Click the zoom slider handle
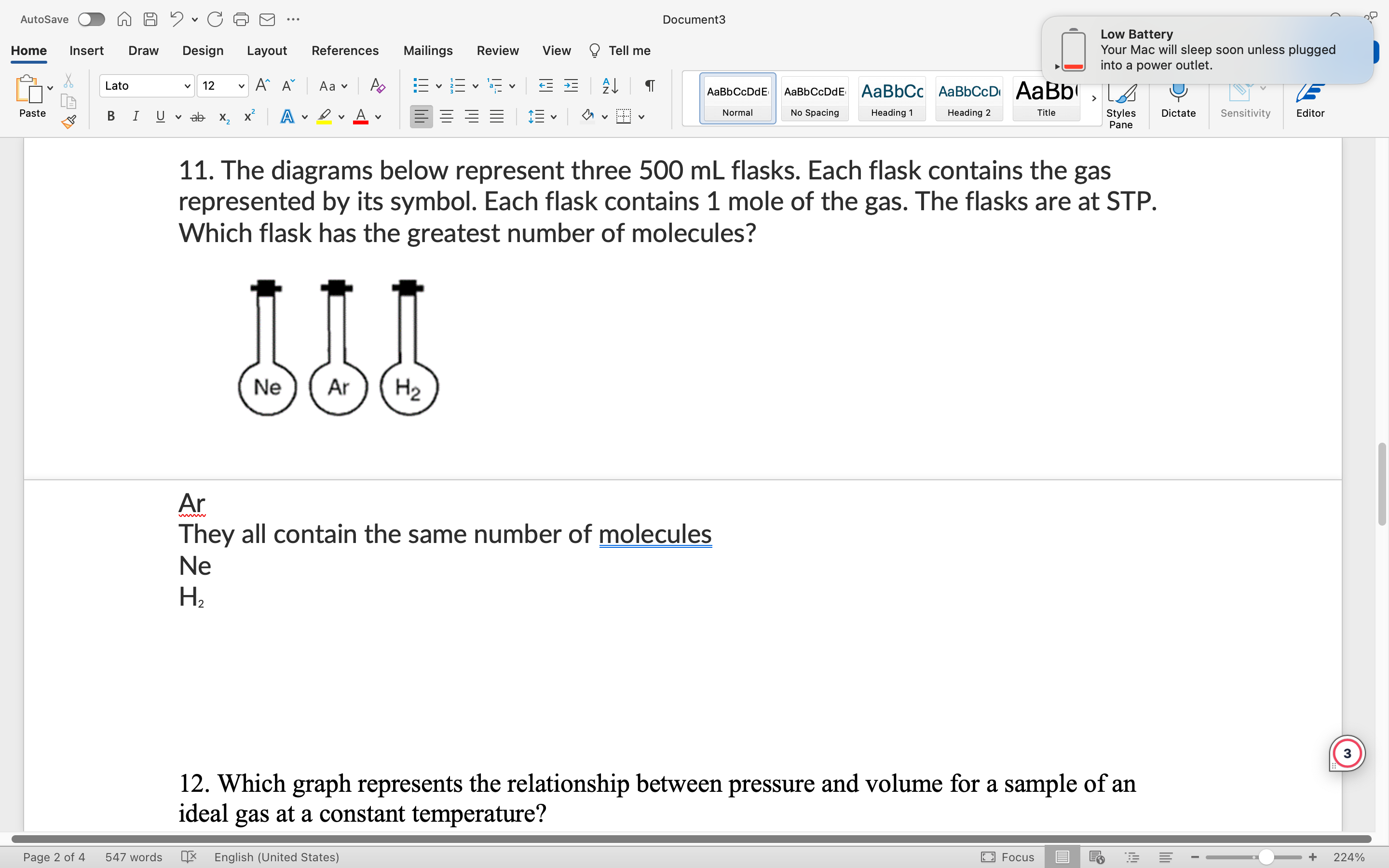This screenshot has height=868, width=1389. [x=1266, y=856]
